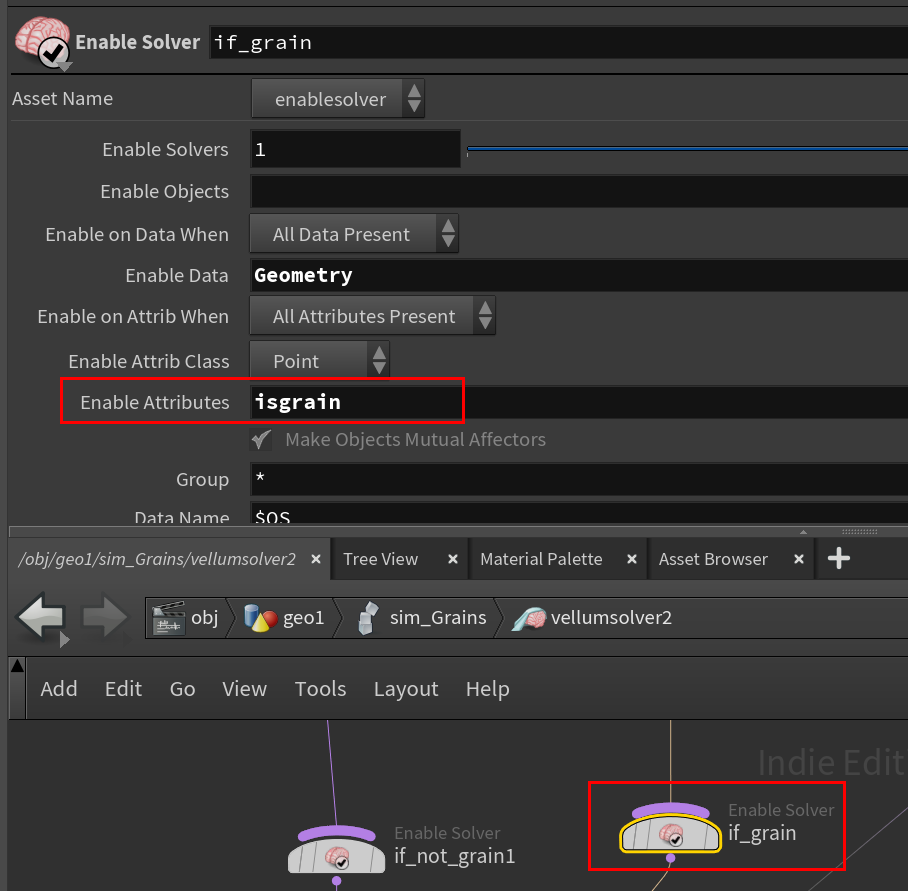Click the if_not_grain1 node output connector
The width and height of the screenshot is (908, 891).
336,881
